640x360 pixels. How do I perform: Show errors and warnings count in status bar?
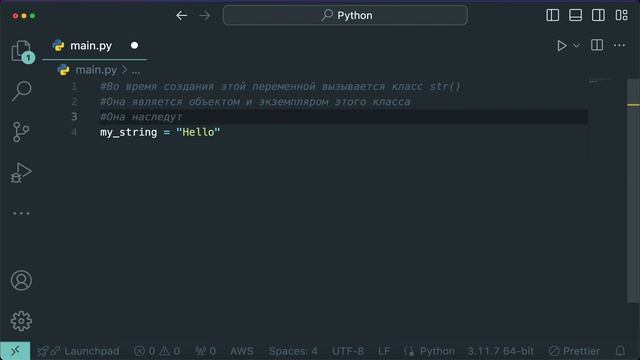click(157, 351)
